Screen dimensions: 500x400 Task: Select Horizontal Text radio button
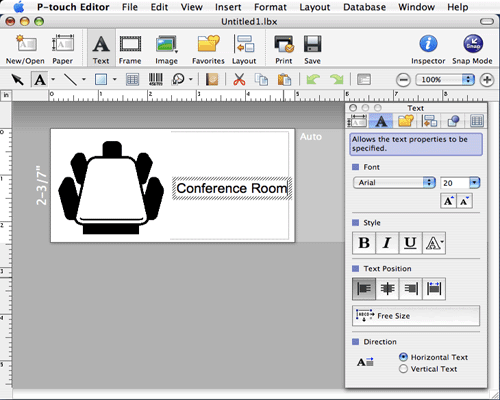tap(403, 357)
